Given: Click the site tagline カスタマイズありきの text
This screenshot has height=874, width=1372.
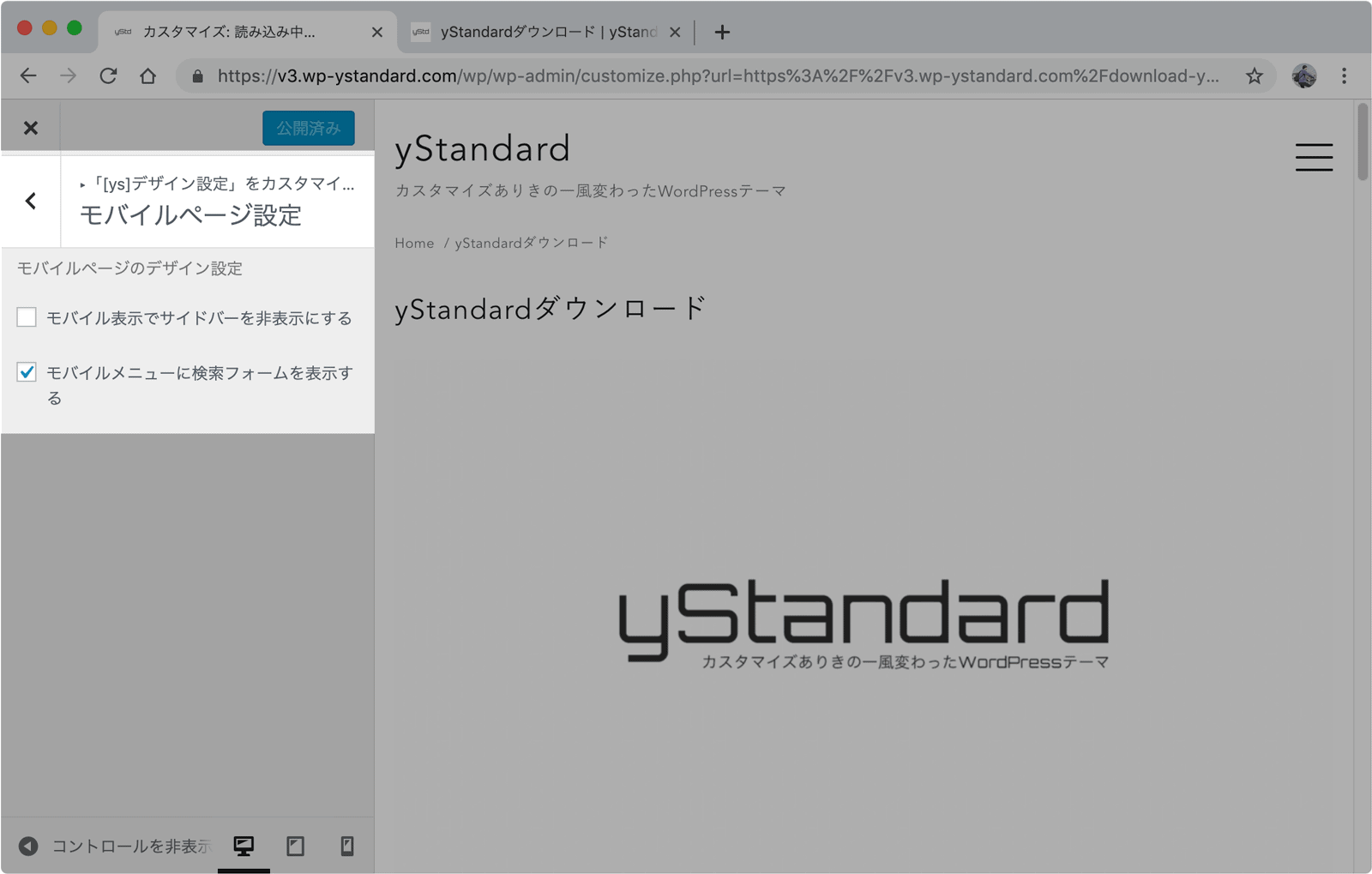Looking at the screenshot, I should 591,191.
